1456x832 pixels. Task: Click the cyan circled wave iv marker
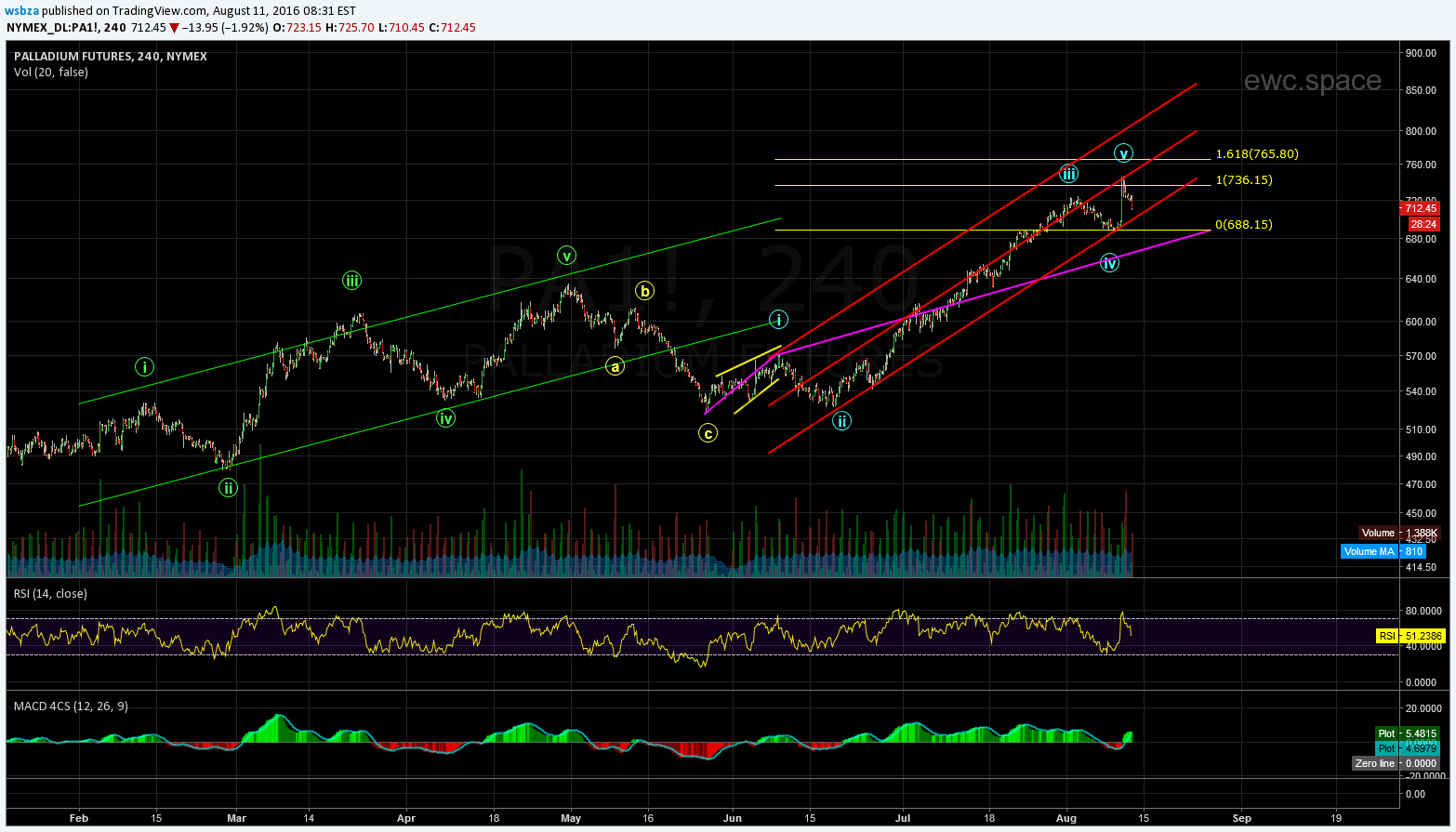tap(1109, 263)
